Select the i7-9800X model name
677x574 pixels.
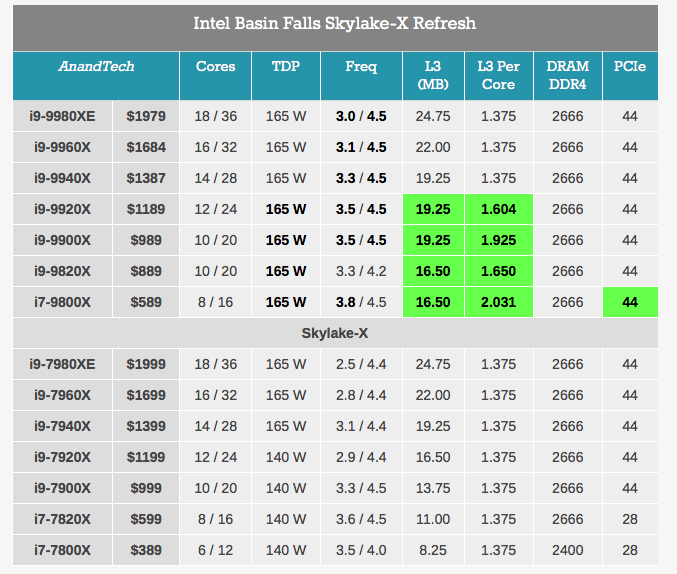62,302
